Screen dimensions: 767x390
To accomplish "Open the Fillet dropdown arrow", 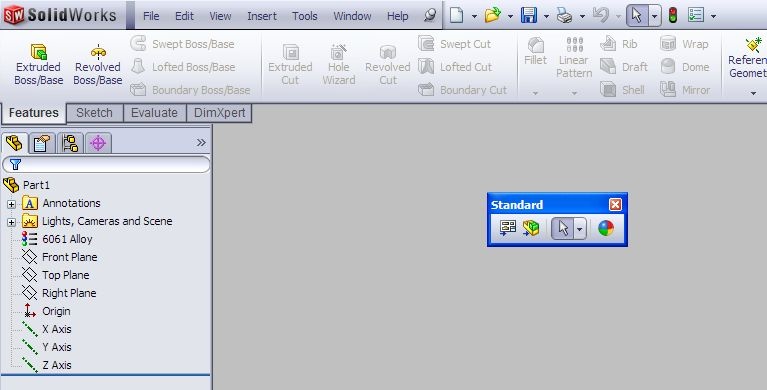I will tap(535, 93).
